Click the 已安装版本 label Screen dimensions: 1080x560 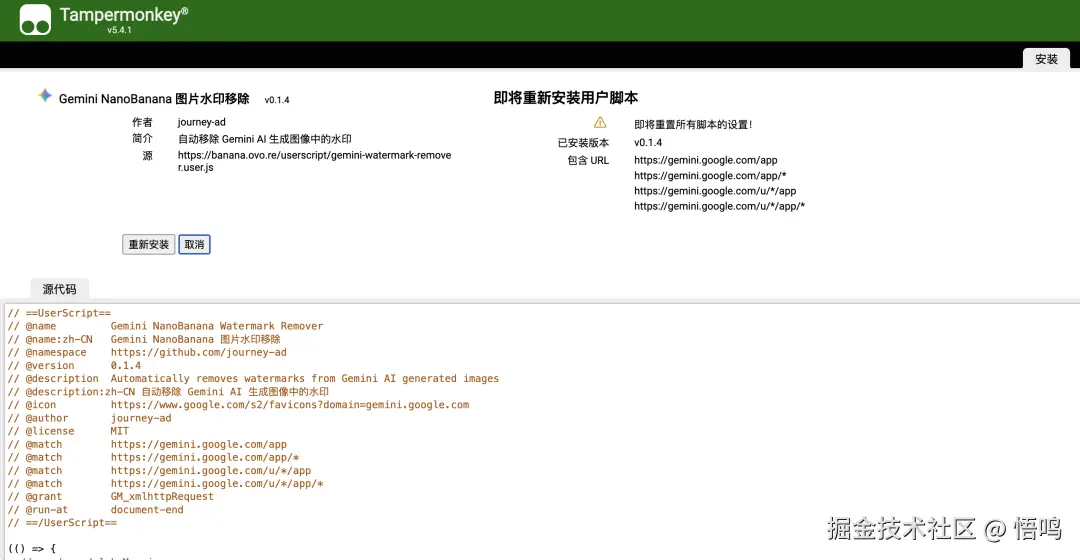(x=583, y=143)
